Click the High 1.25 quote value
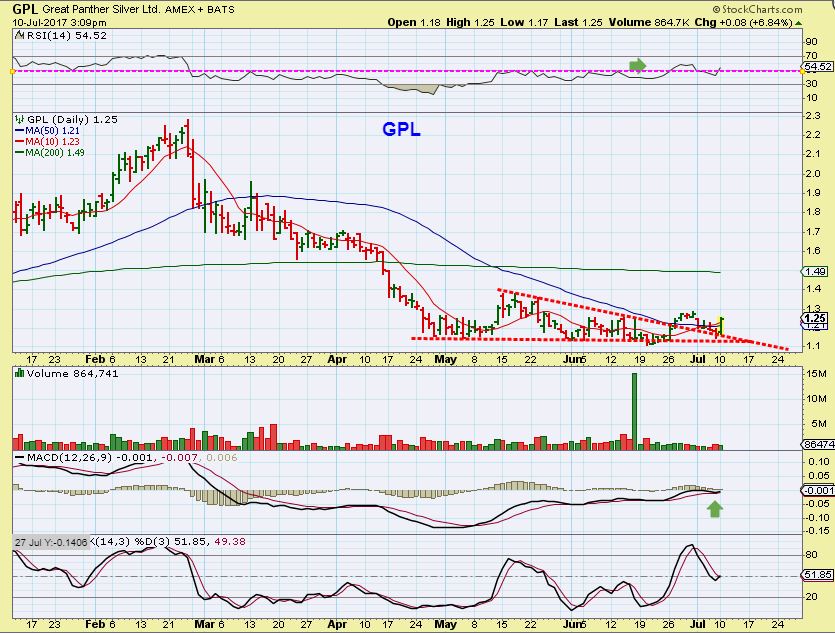The height and width of the screenshot is (634, 835). (470, 22)
